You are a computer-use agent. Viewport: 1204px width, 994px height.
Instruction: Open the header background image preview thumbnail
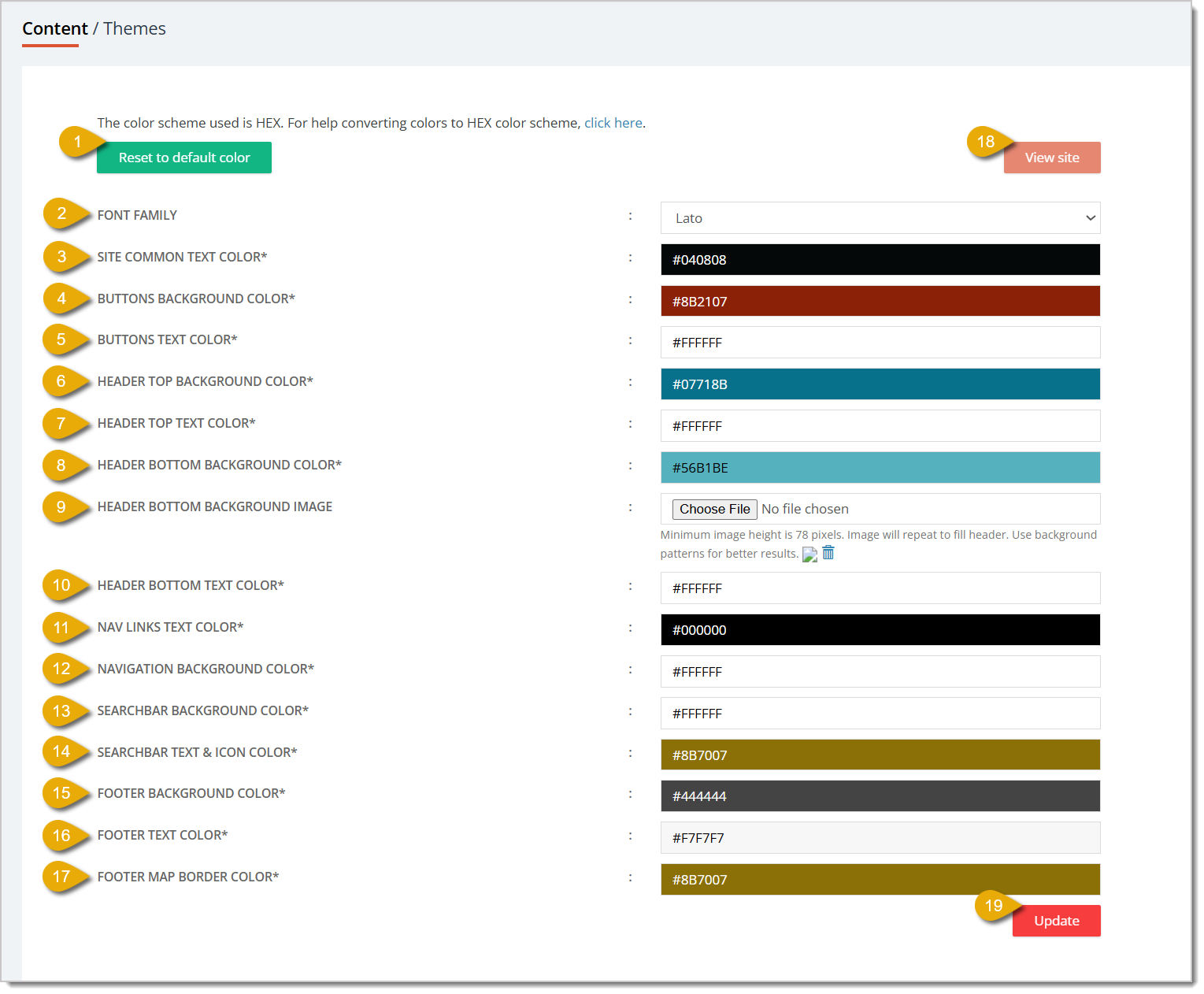click(809, 554)
